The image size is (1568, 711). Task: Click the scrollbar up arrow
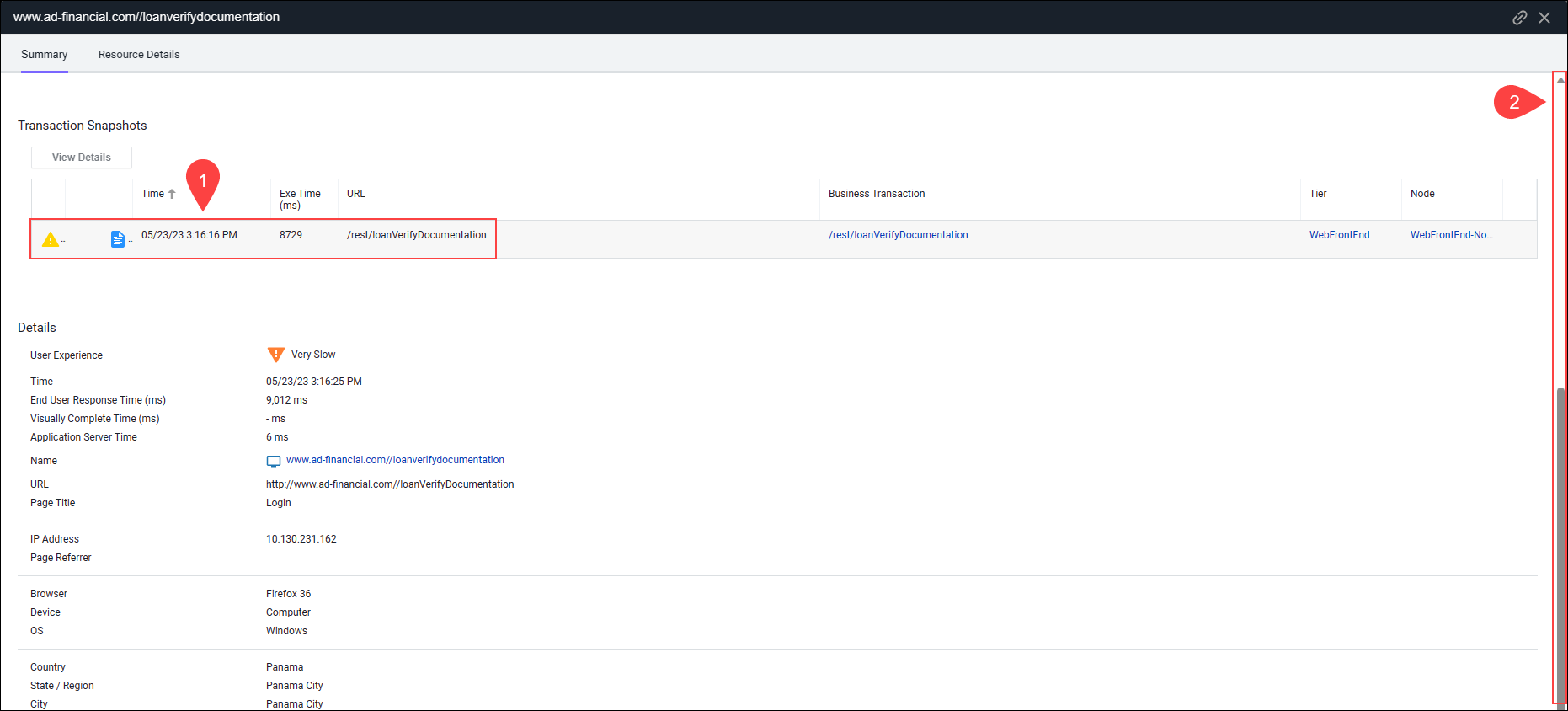coord(1560,81)
